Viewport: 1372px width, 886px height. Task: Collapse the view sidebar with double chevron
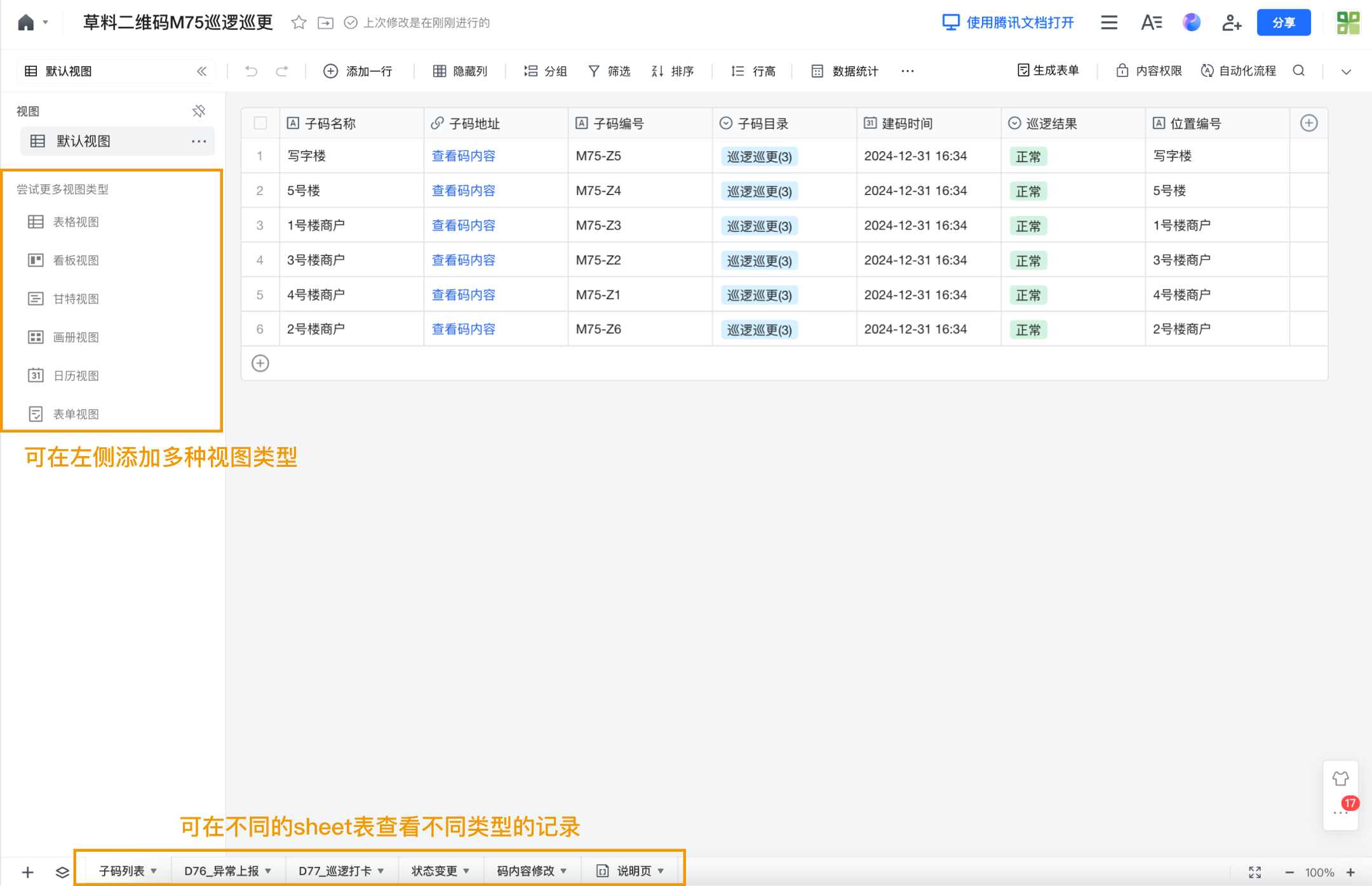click(x=201, y=71)
